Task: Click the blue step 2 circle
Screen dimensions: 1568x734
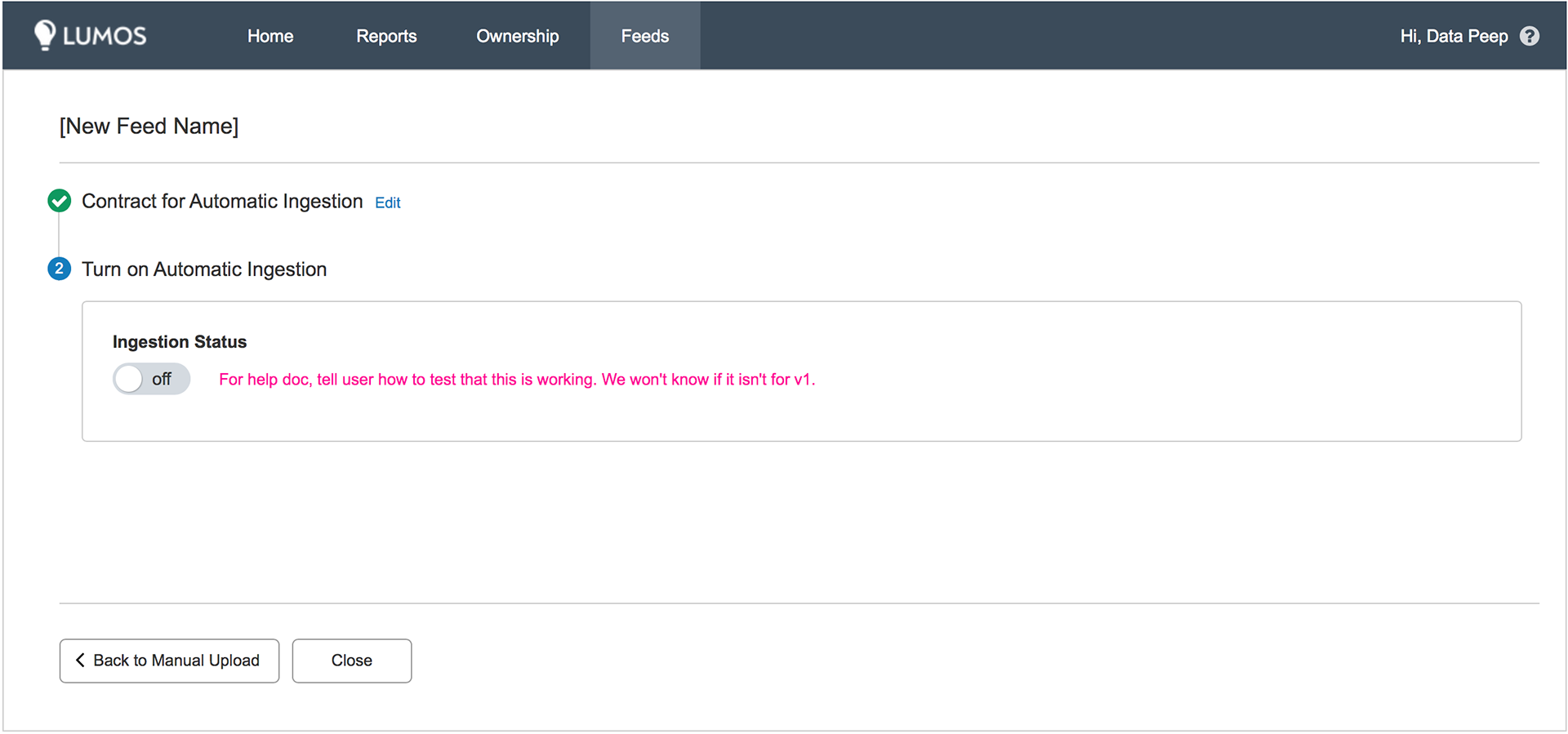Action: (x=59, y=269)
